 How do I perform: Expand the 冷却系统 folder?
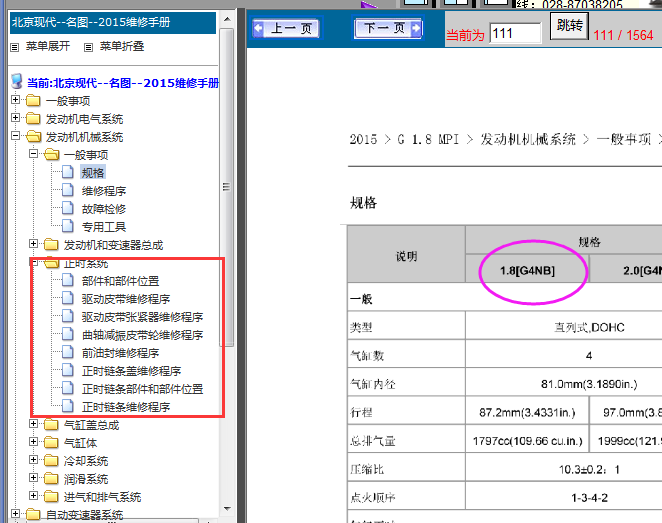coord(34,459)
